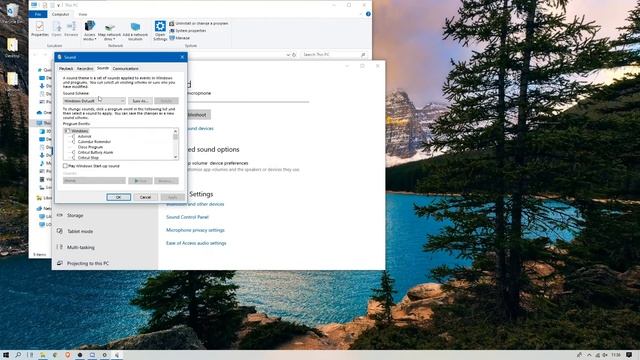Click Manage in the File Explorer ribbon
Screen dimensions: 640x360
180,38
